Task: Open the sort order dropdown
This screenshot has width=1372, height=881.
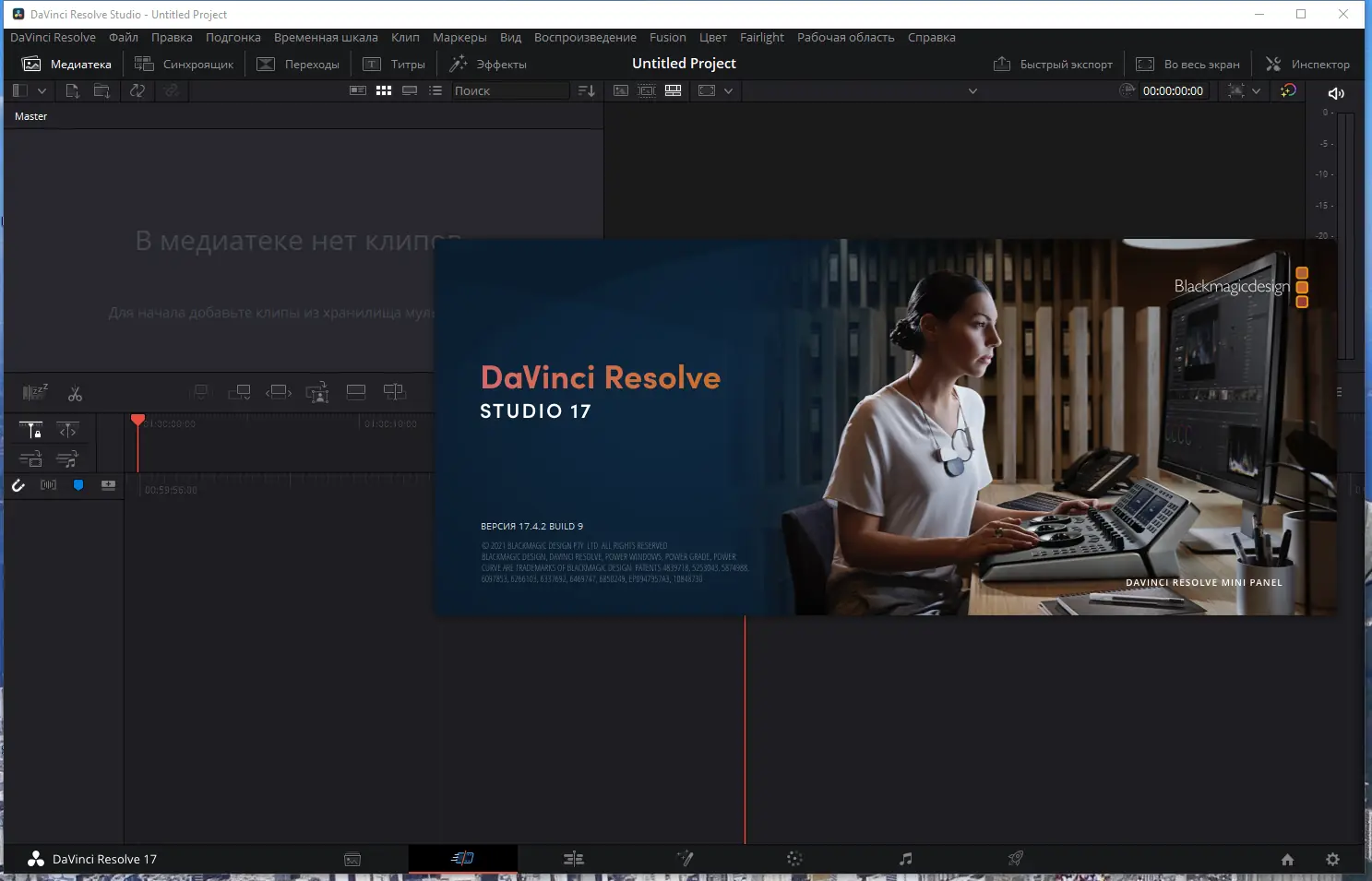Action: (x=586, y=90)
